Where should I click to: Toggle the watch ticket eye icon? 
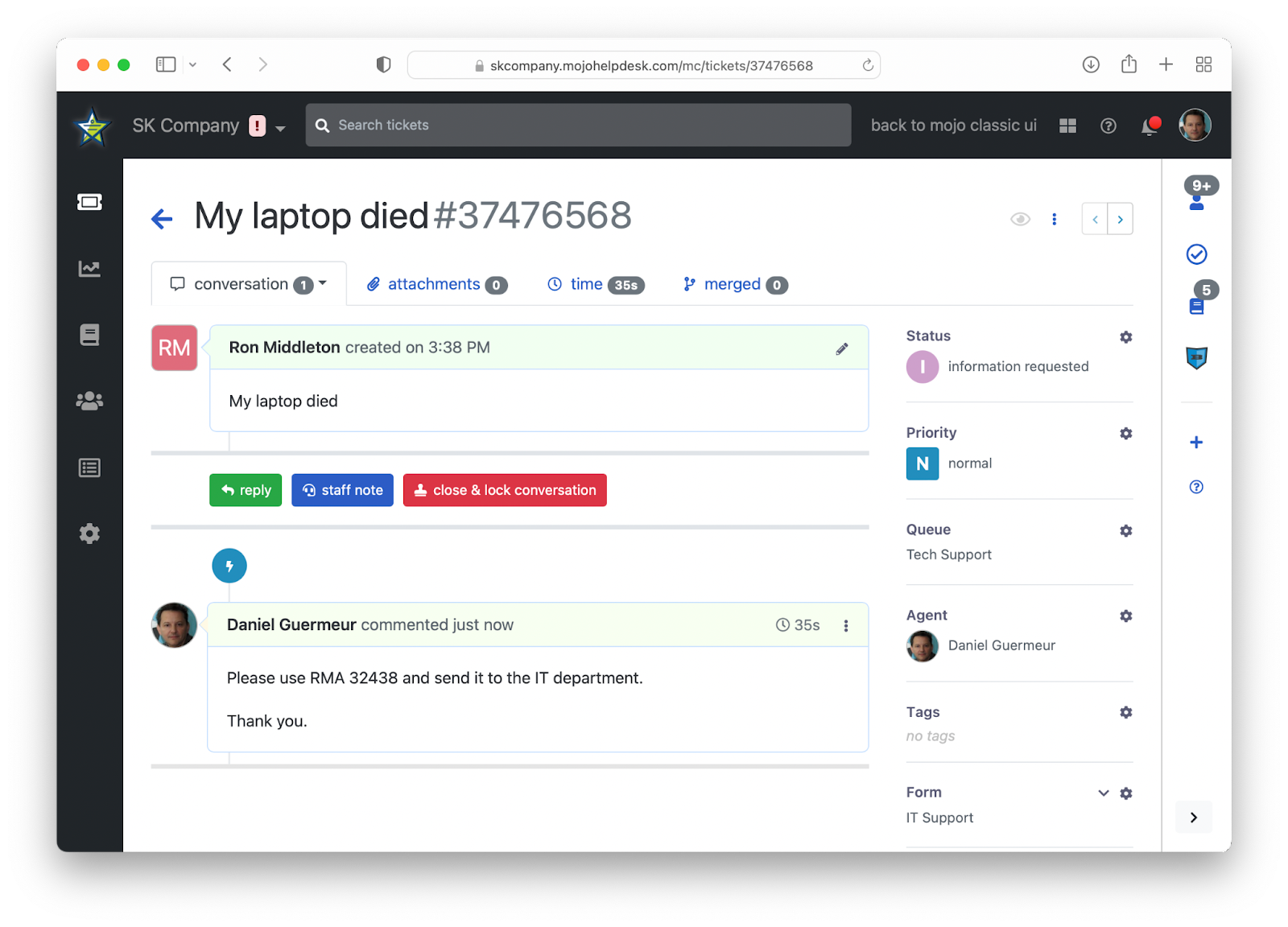tap(1020, 219)
